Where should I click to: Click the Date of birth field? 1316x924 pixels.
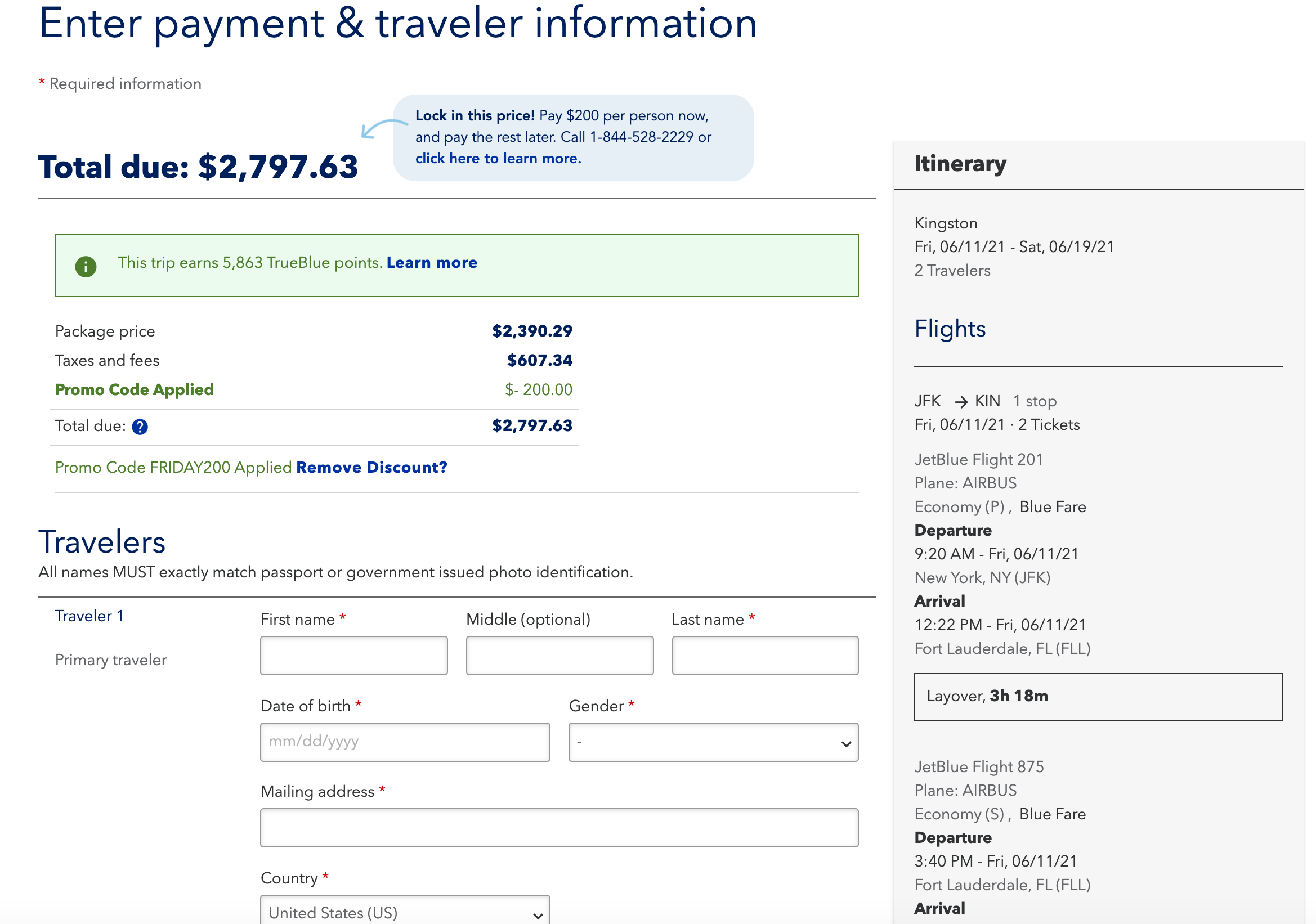pos(405,742)
